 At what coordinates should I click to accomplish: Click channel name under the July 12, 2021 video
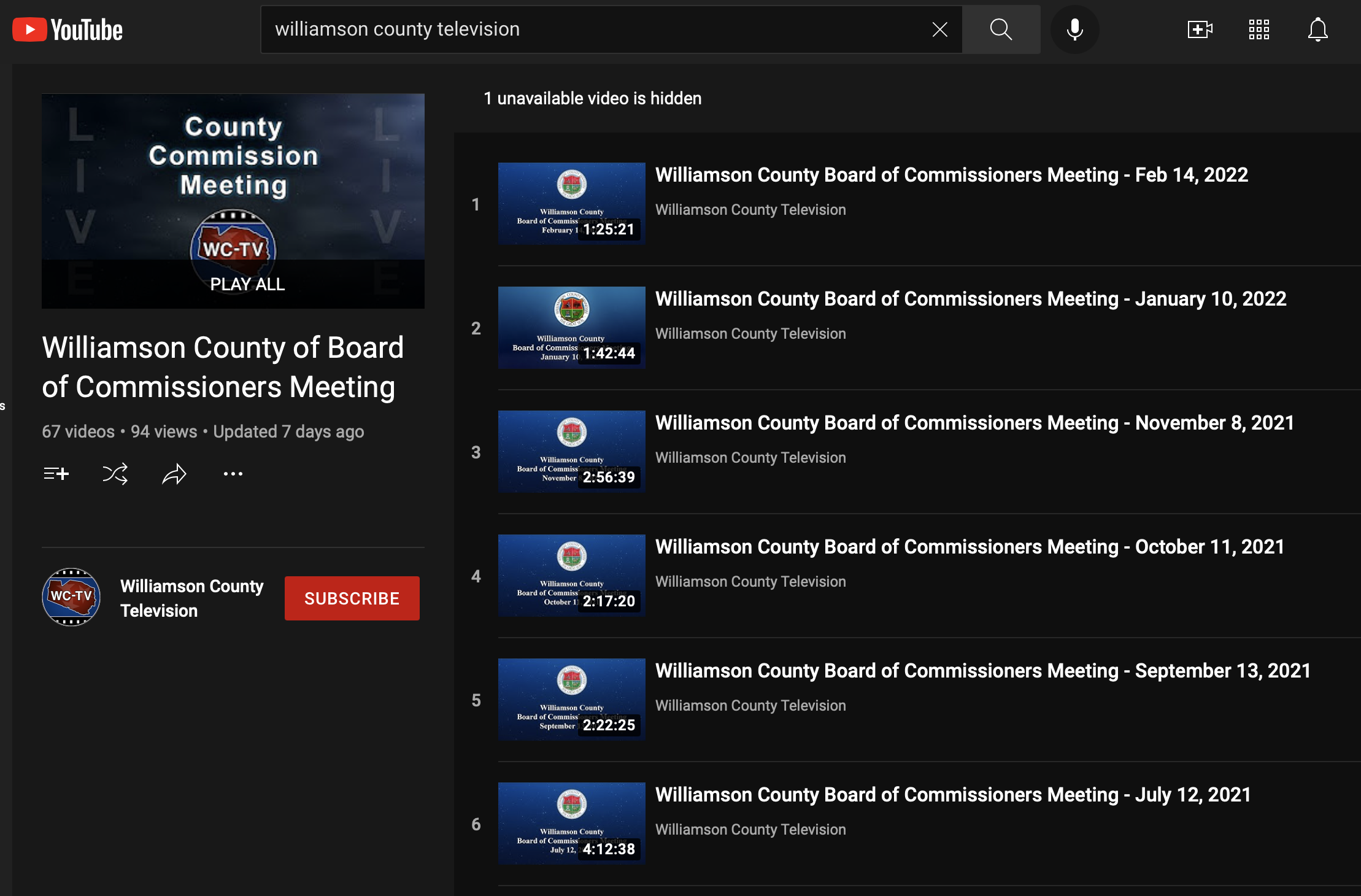750,830
